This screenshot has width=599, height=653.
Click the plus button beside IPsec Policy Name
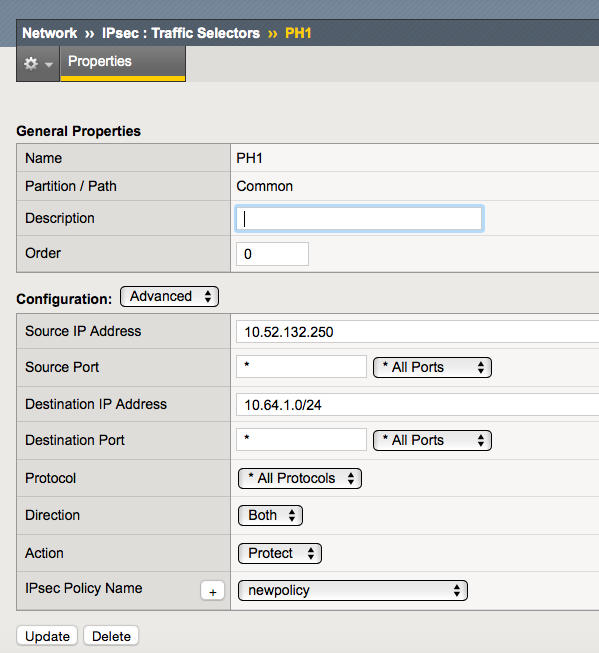[212, 591]
